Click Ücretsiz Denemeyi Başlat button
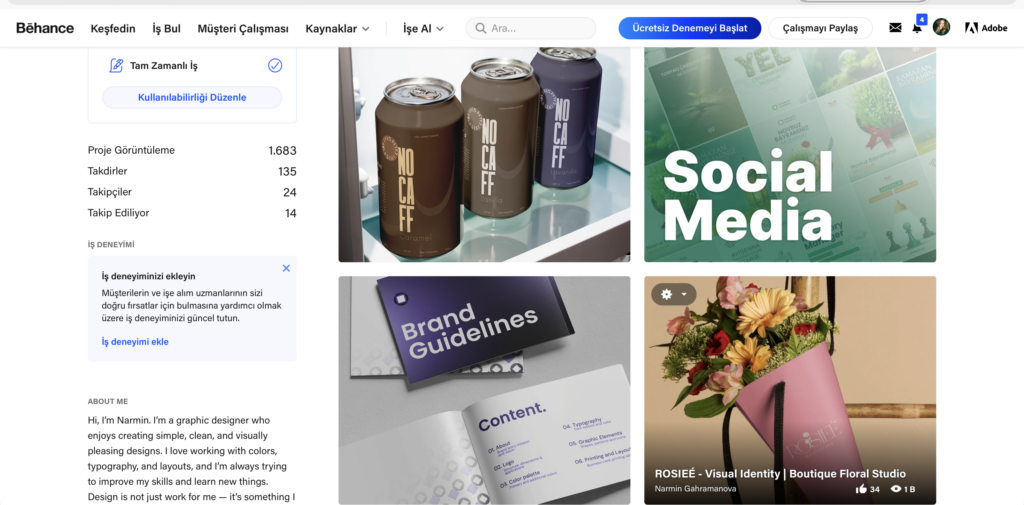Screen dimensions: 1024x505 [690, 28]
